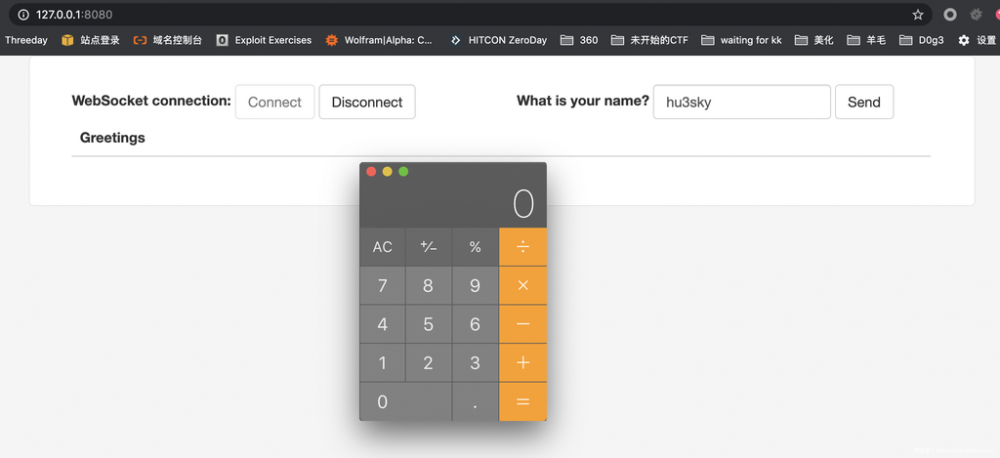Open the 未开始的CTF bookmark folder
The height and width of the screenshot is (458, 1000).
tap(649, 40)
